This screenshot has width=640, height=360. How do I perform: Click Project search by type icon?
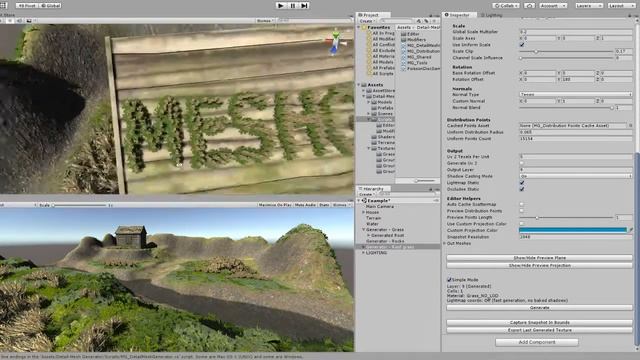(x=419, y=21)
